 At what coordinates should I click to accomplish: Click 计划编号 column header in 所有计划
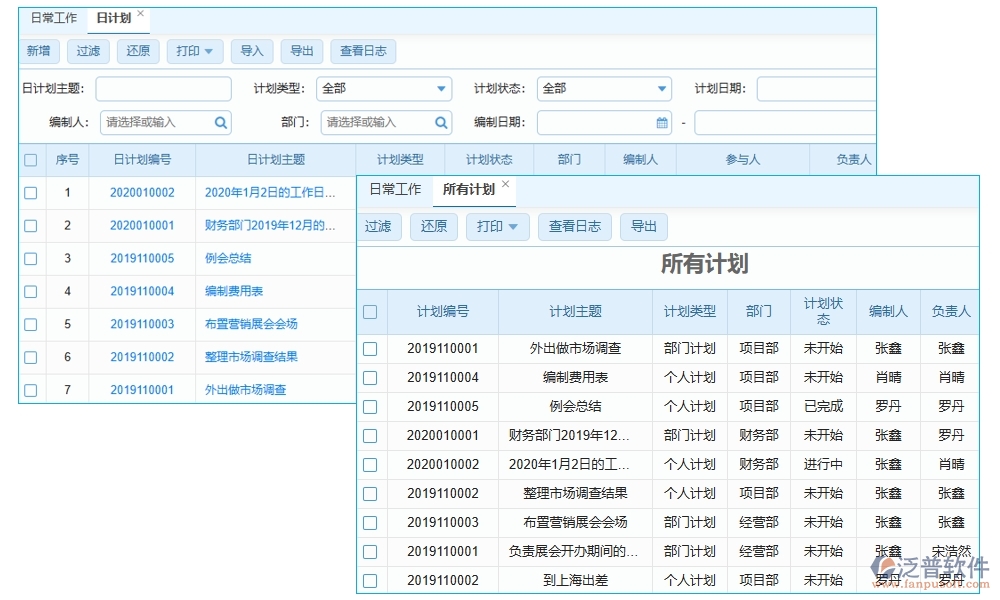pos(443,312)
